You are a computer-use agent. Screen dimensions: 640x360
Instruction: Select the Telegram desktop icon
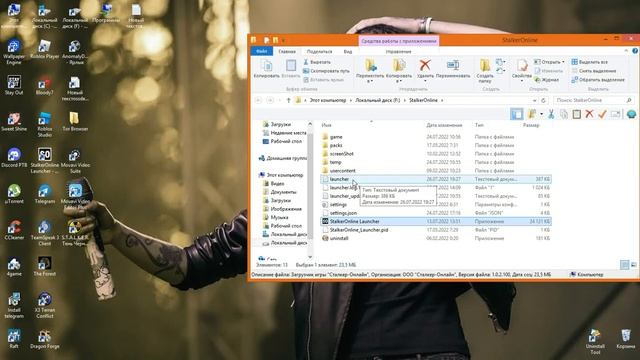pos(44,194)
